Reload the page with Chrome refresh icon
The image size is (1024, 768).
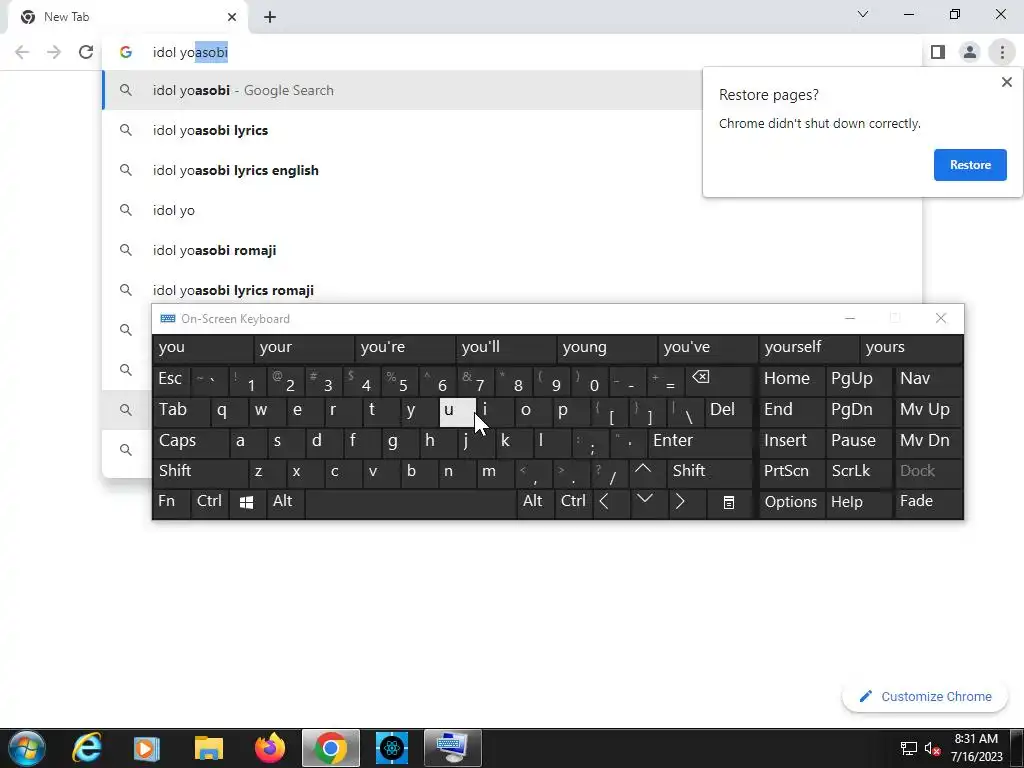(x=86, y=52)
